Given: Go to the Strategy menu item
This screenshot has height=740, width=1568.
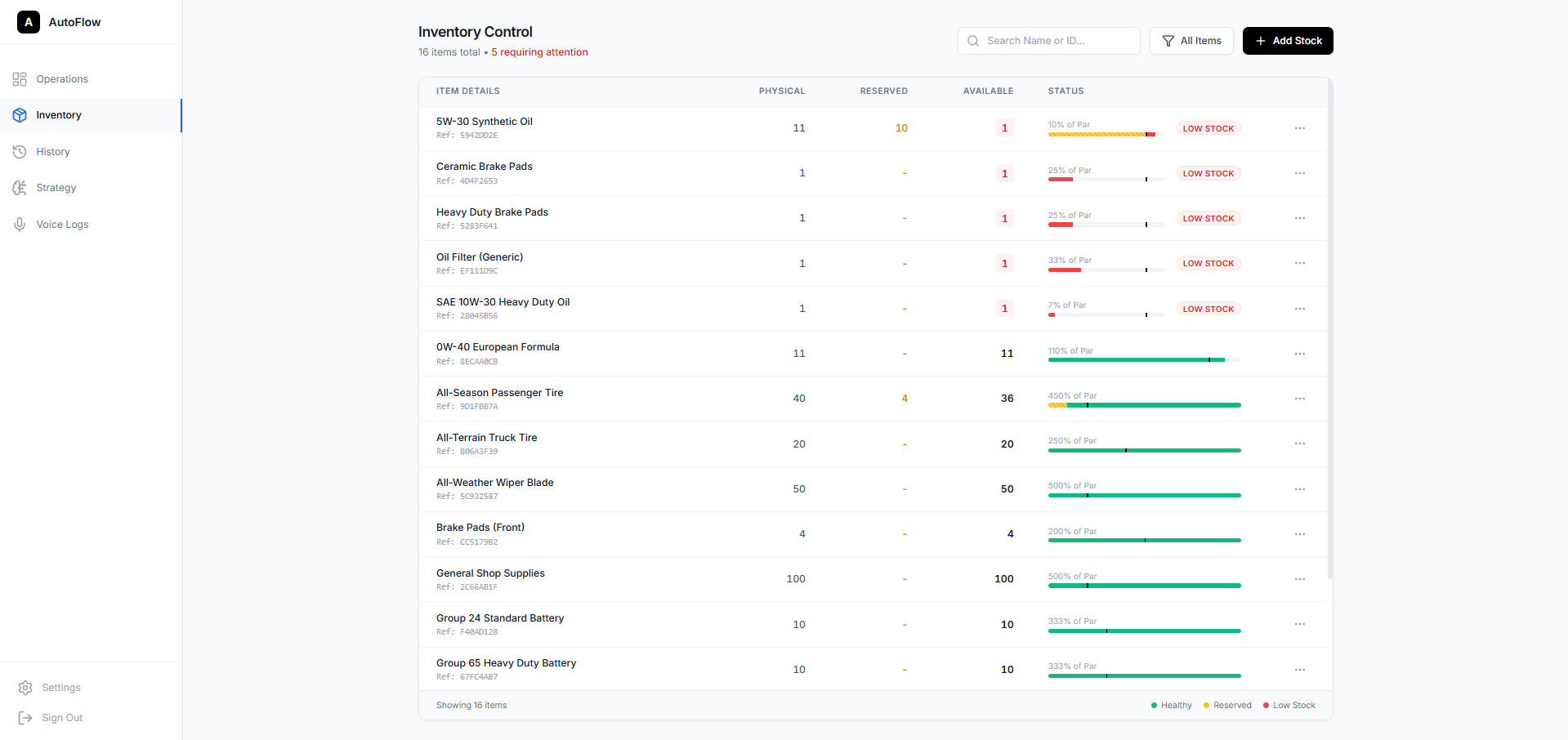Looking at the screenshot, I should pyautogui.click(x=56, y=188).
